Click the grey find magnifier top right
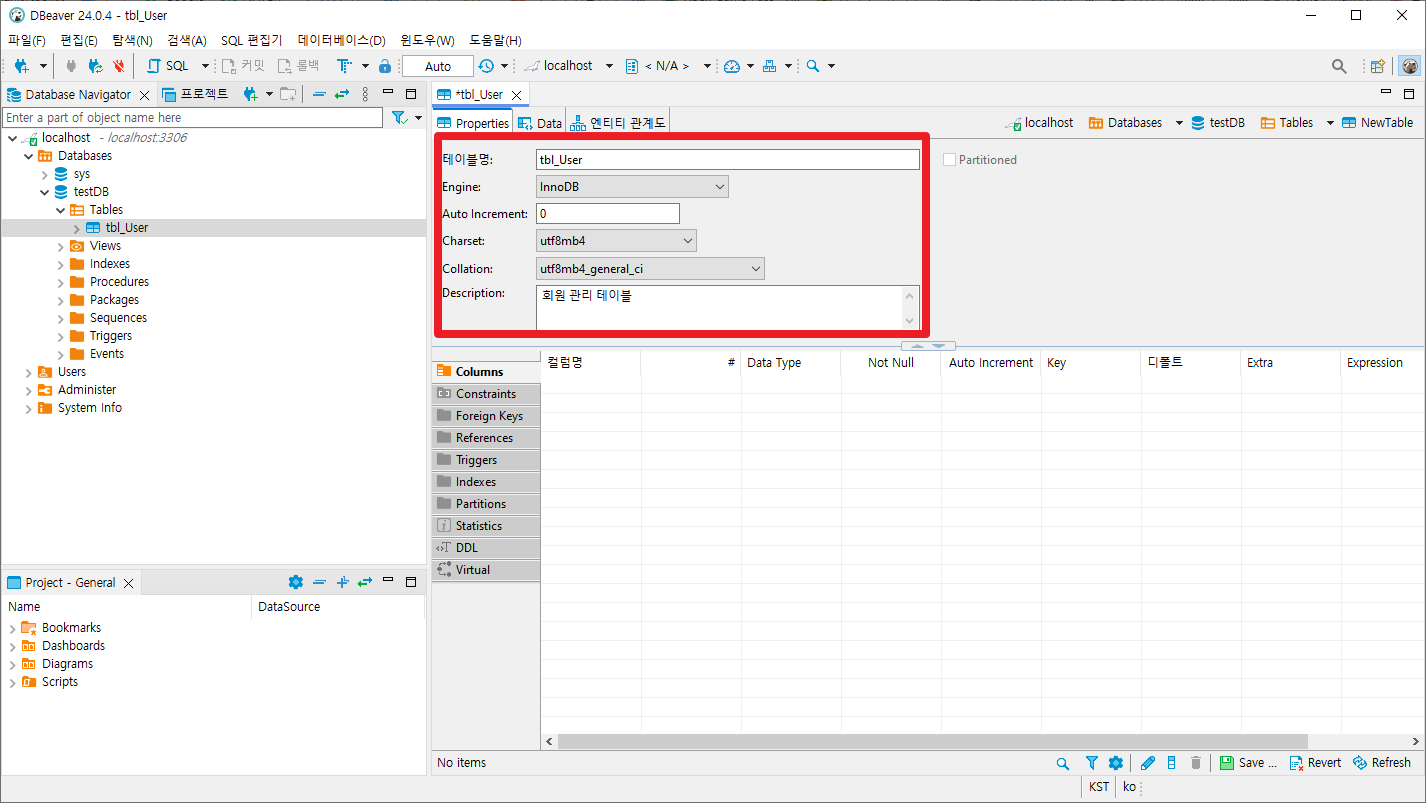The height and width of the screenshot is (803, 1426). pos(1339,66)
